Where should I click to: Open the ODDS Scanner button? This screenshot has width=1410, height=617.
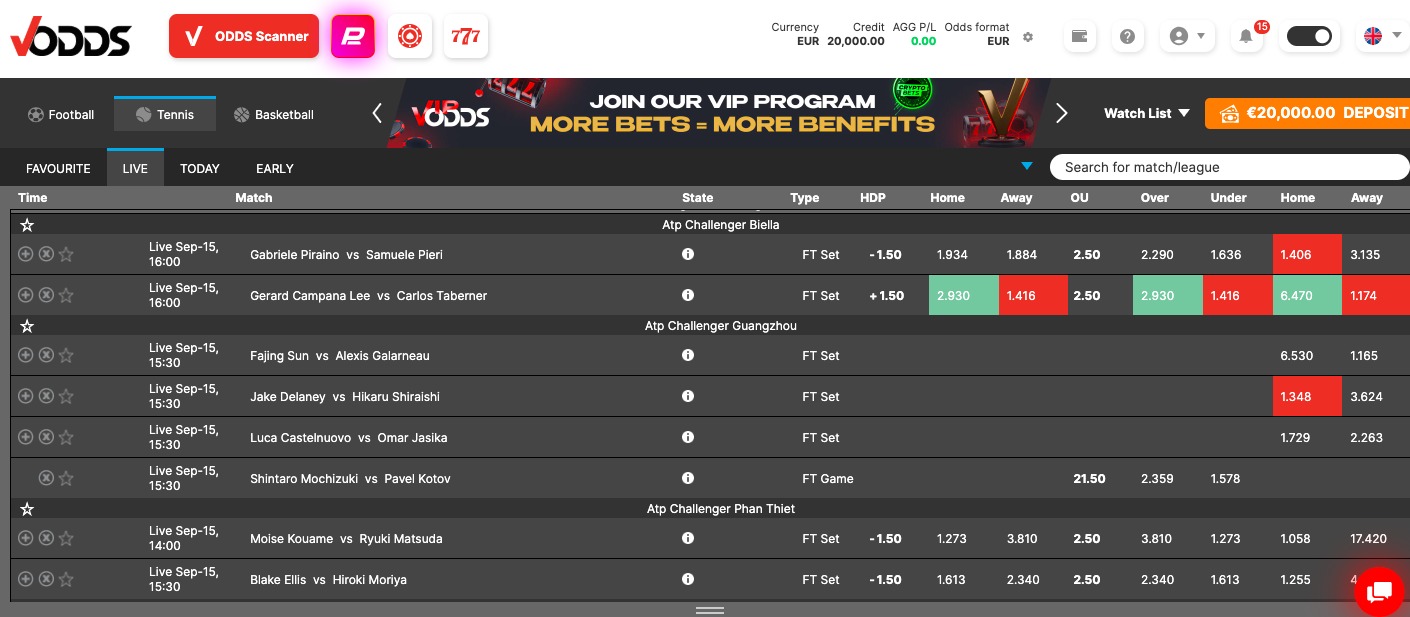tap(244, 36)
